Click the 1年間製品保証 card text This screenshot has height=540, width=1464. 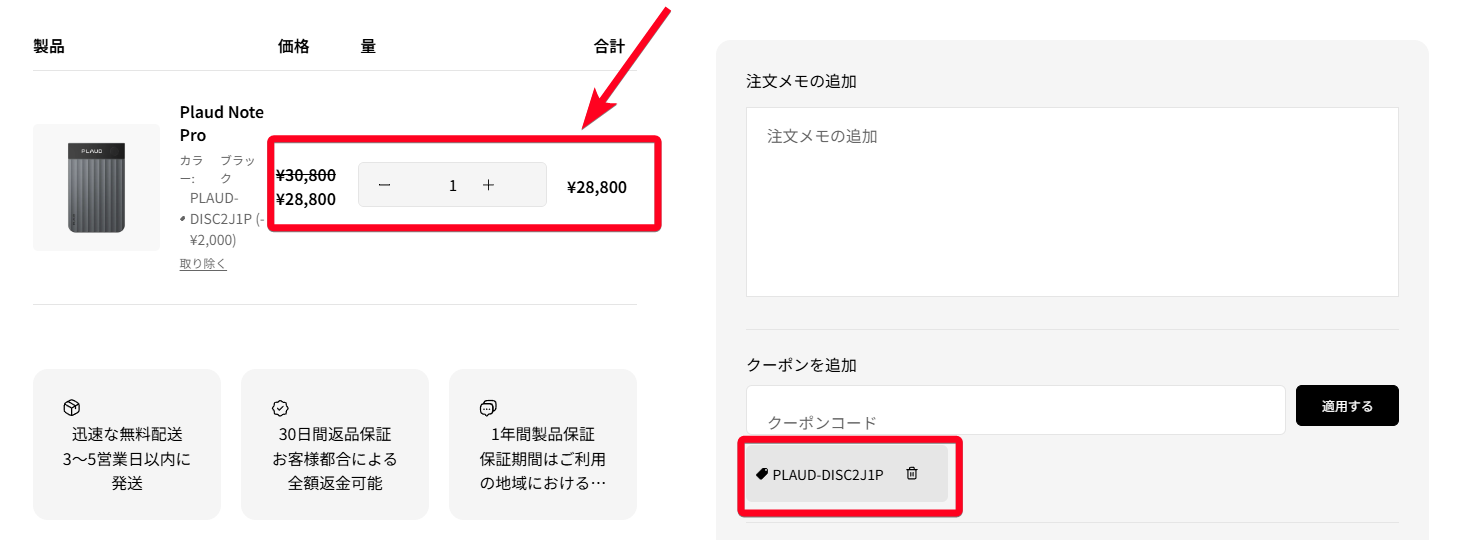click(543, 435)
